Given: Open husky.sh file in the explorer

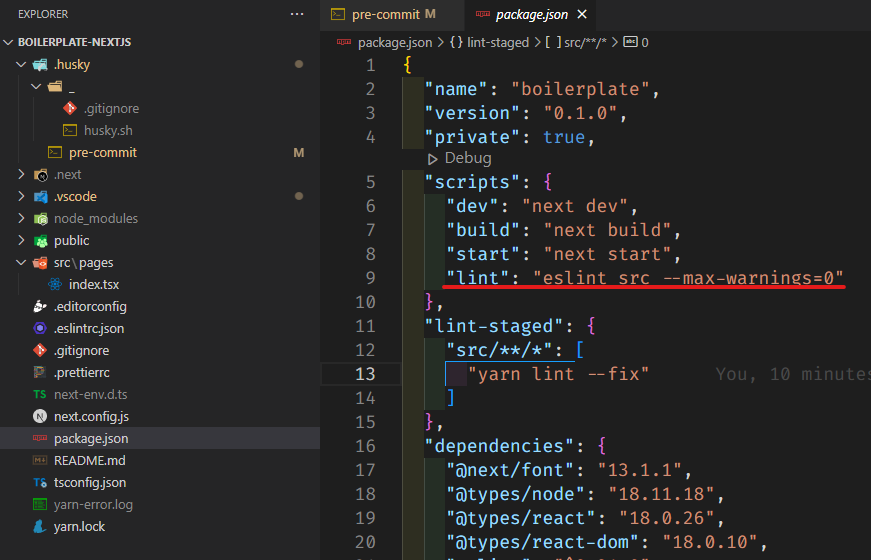Looking at the screenshot, I should coord(108,130).
